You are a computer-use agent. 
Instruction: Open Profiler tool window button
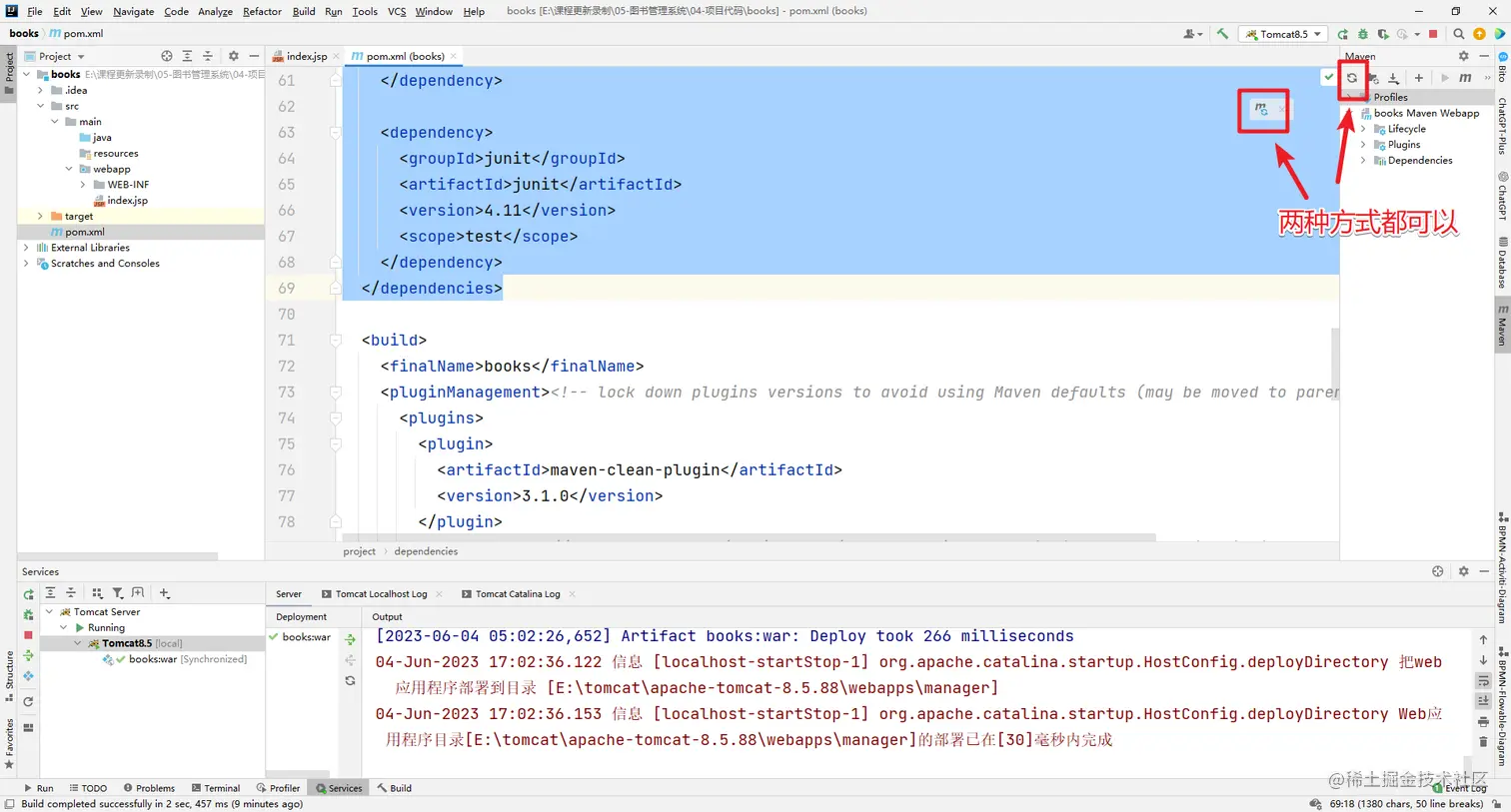click(278, 788)
